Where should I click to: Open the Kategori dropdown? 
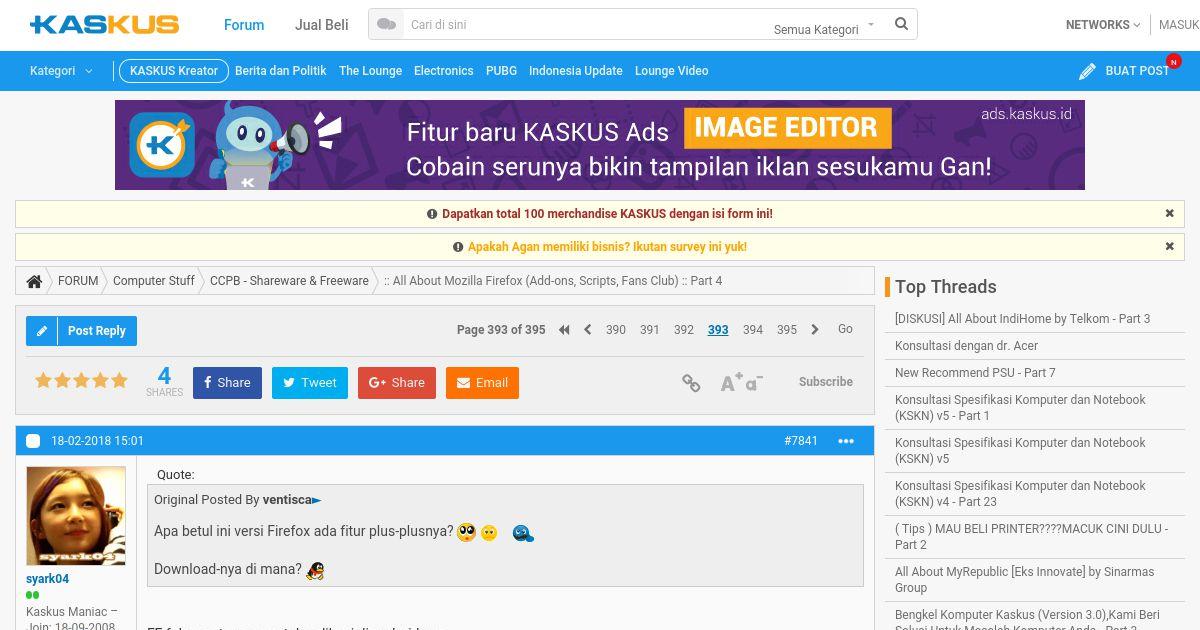(61, 71)
